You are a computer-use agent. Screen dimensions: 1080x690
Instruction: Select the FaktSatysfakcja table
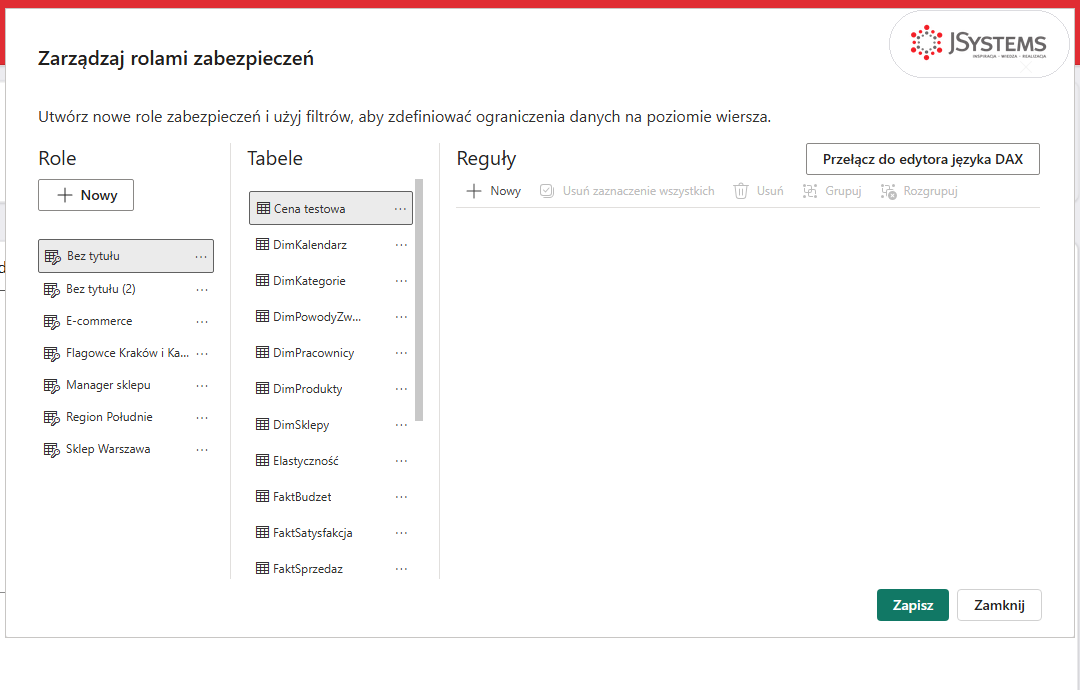331,532
